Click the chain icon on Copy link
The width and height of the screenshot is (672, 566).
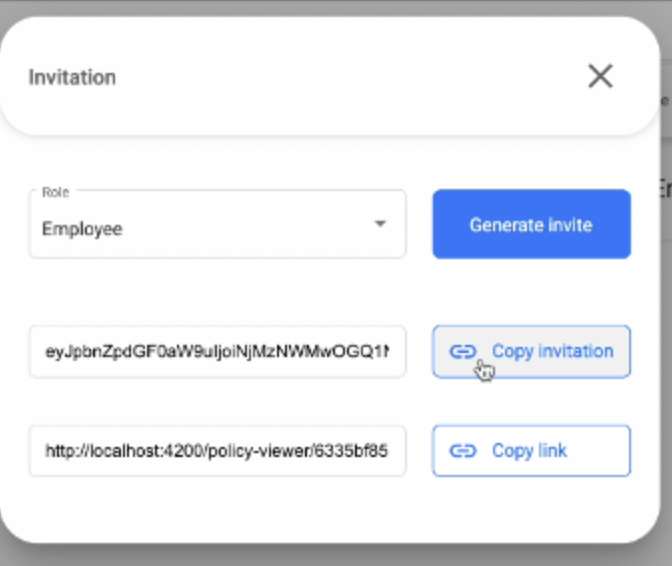coord(462,451)
